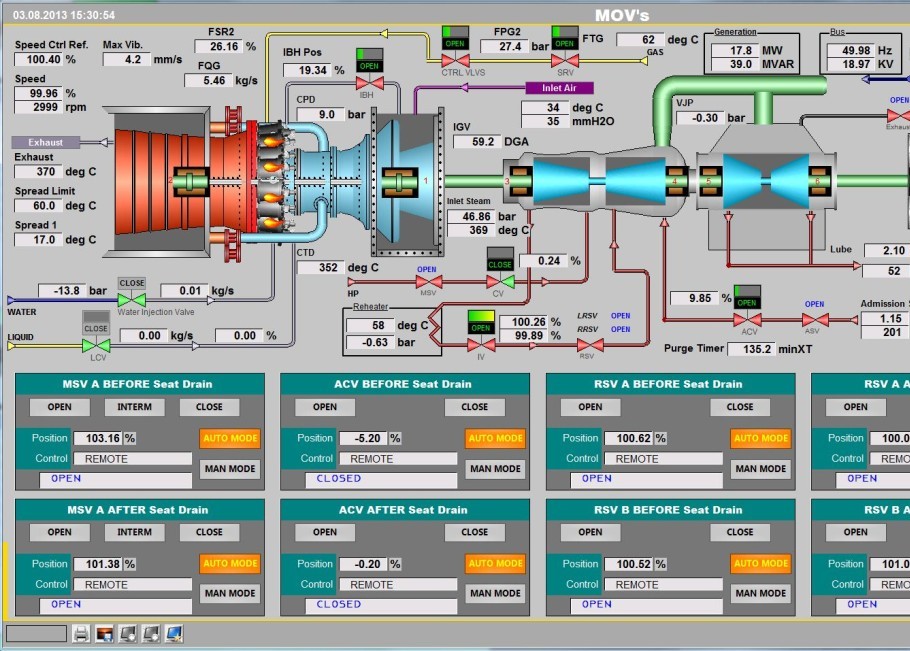Click the Control REMOTE field in ACV BEFORE panel
This screenshot has height=651, width=910.
[398, 459]
